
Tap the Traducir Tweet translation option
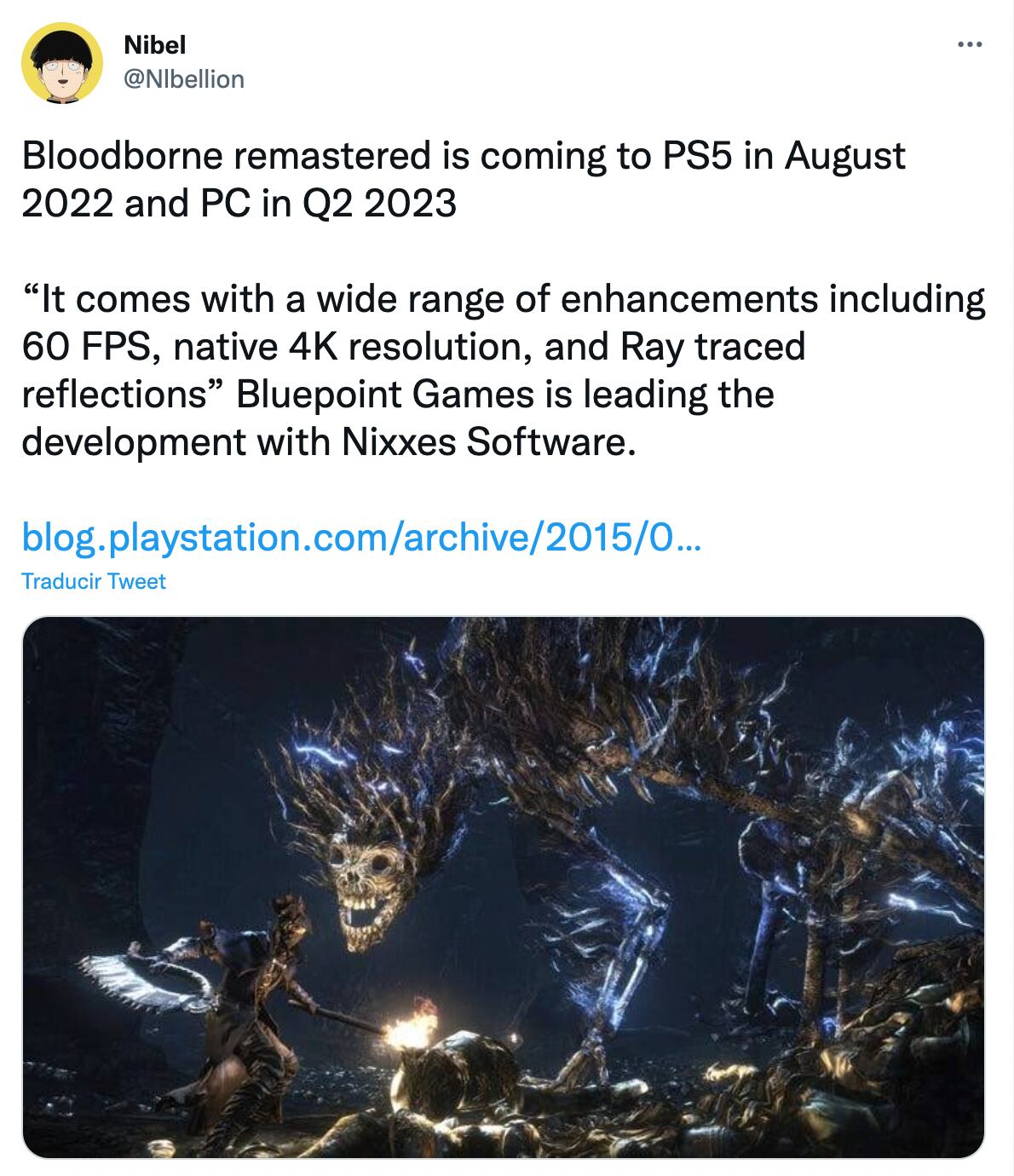pos(94,582)
